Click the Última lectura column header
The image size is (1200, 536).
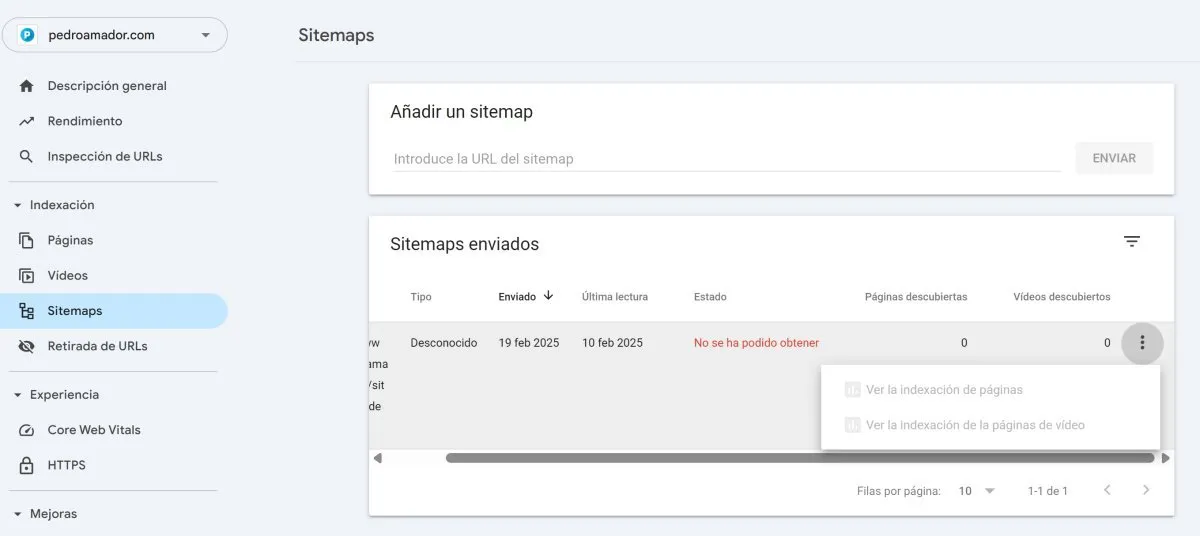pyautogui.click(x=615, y=297)
